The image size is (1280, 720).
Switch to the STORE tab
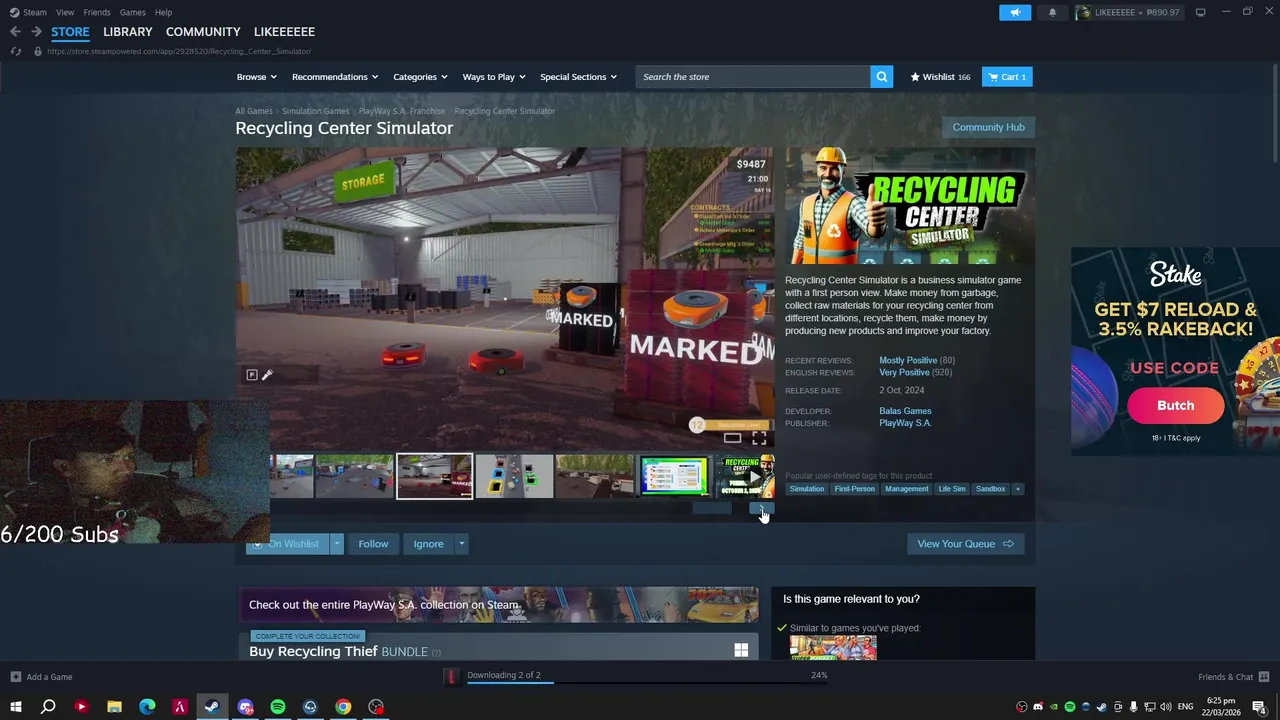point(70,32)
